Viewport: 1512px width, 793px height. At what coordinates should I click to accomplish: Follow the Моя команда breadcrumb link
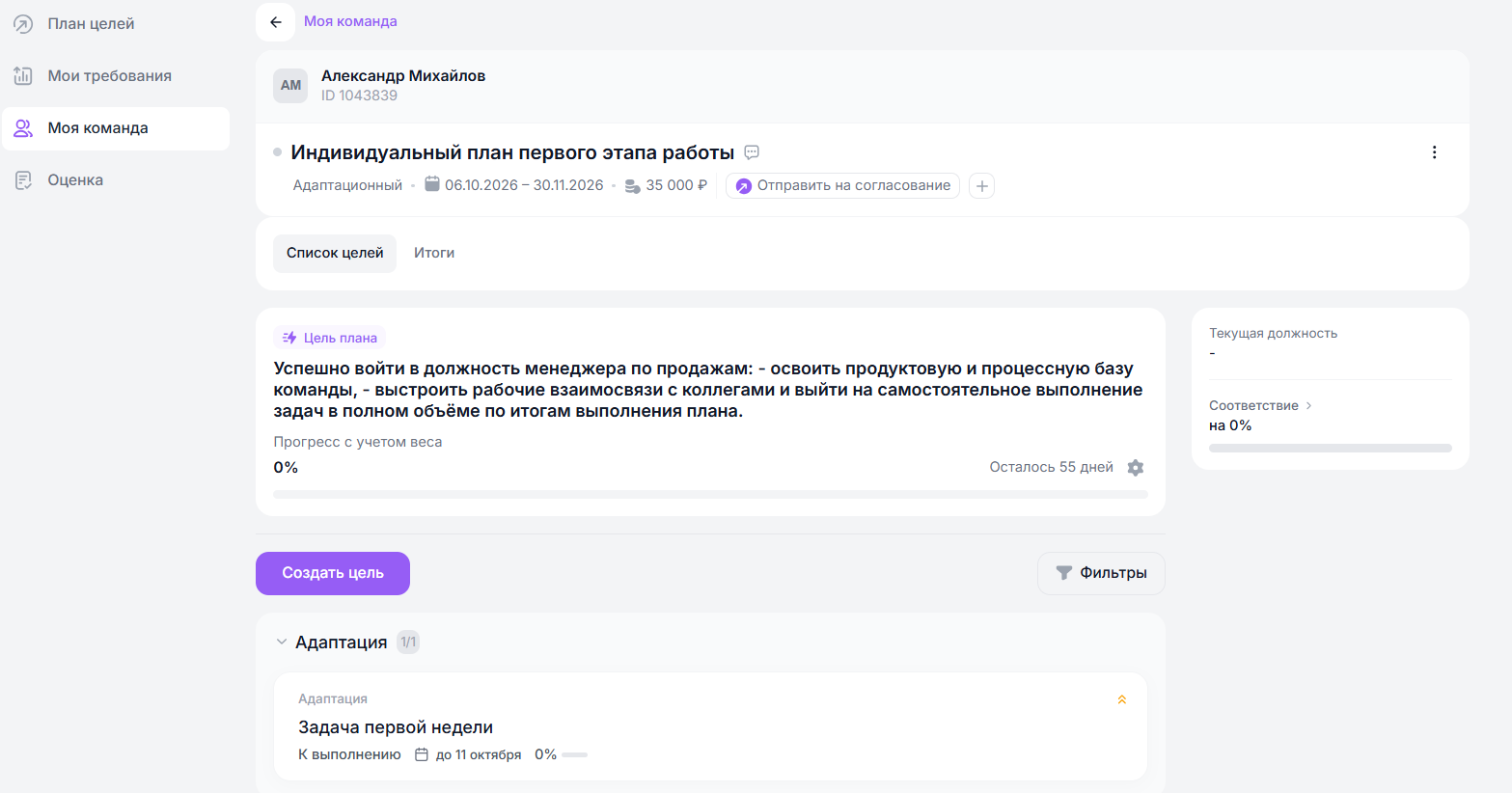click(350, 21)
